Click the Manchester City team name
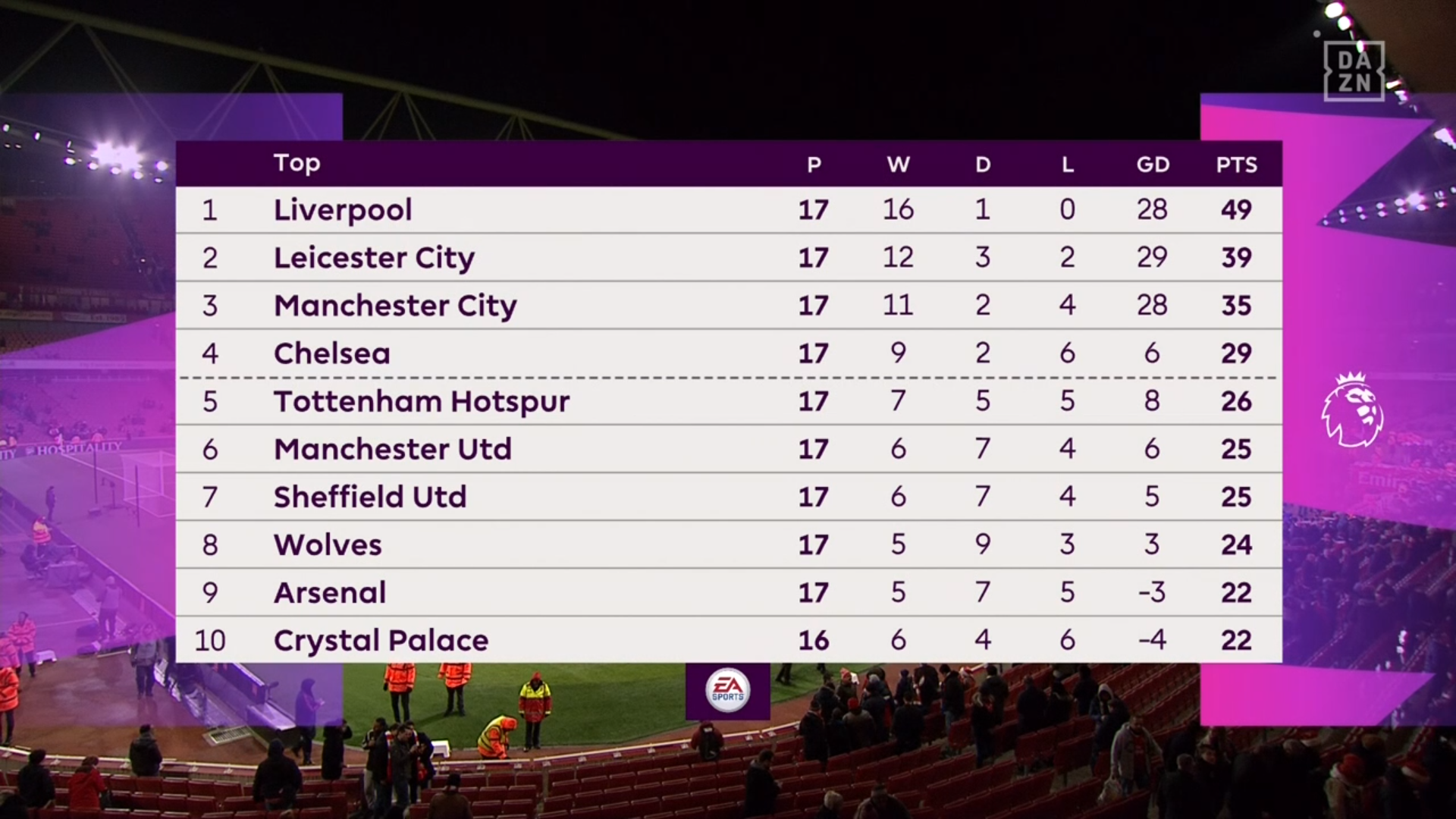 click(x=395, y=306)
